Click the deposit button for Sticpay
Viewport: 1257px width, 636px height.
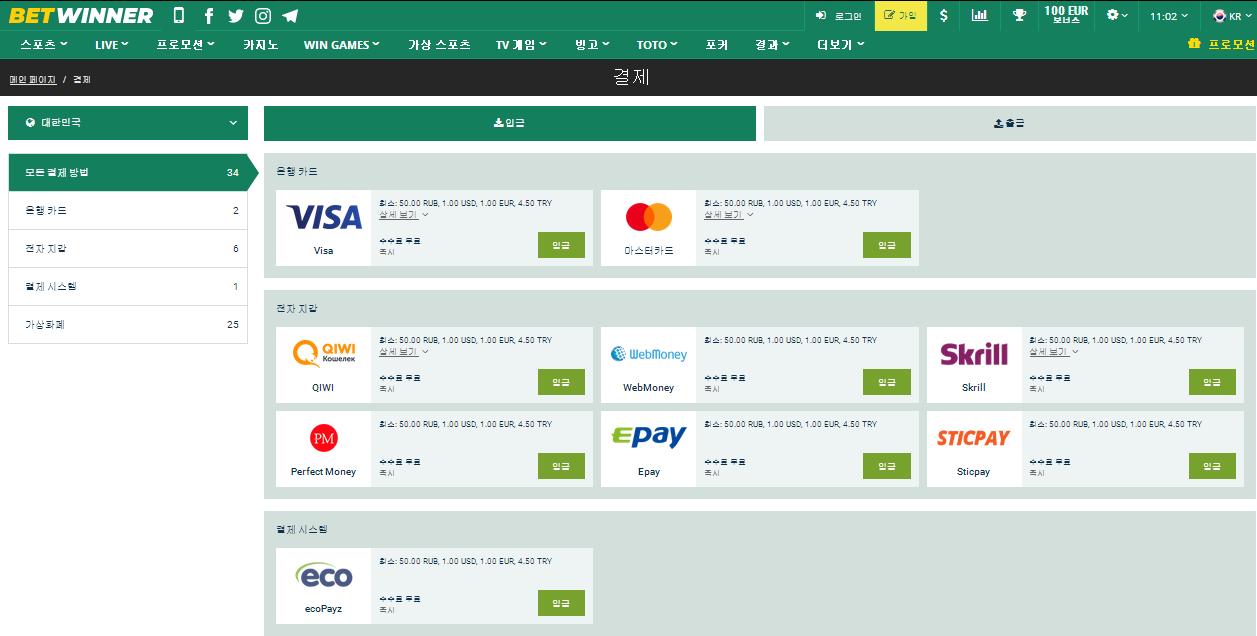click(x=1212, y=466)
